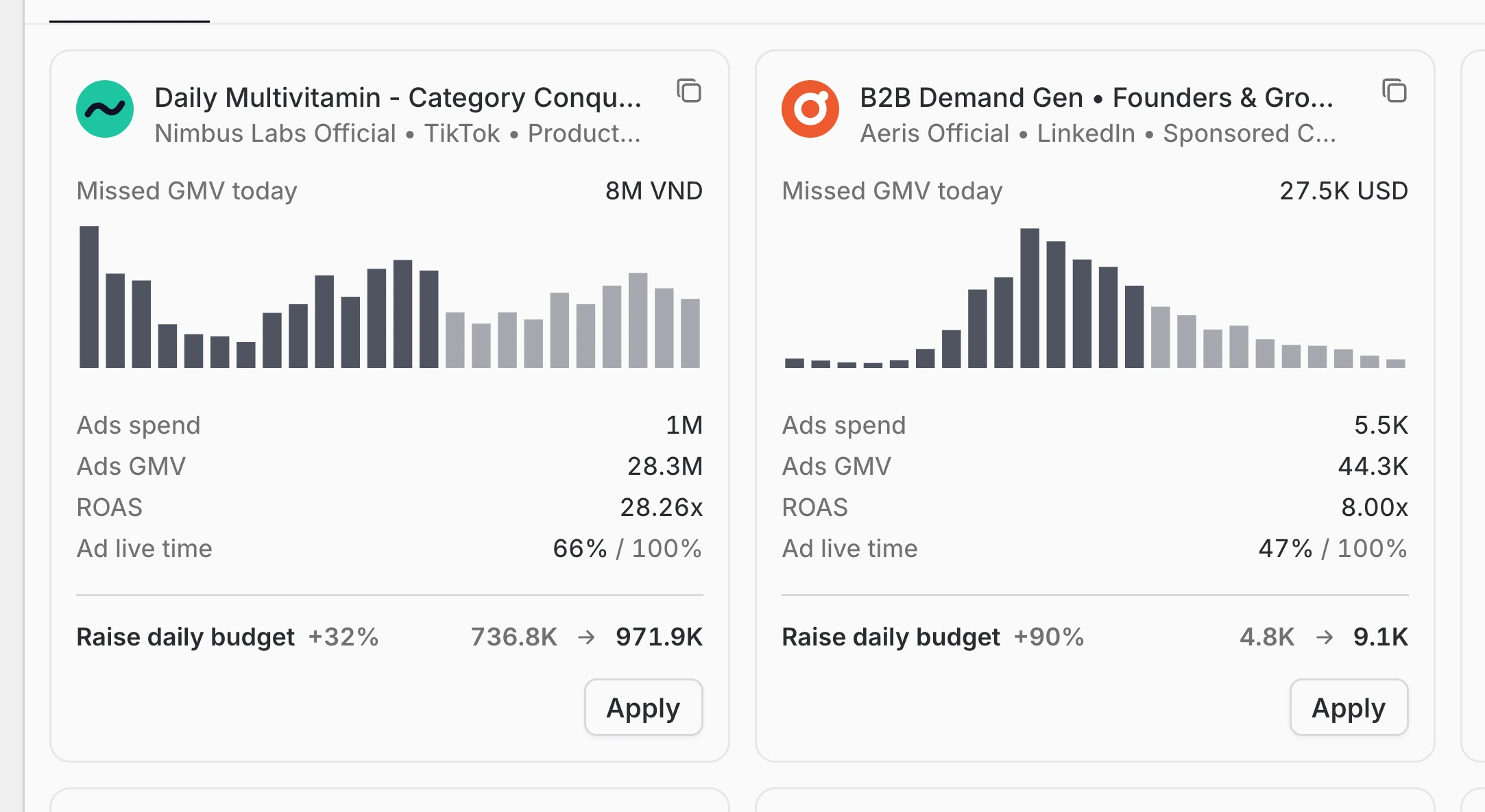Select the Ads spend value '1M'
The height and width of the screenshot is (812, 1485).
tap(684, 425)
